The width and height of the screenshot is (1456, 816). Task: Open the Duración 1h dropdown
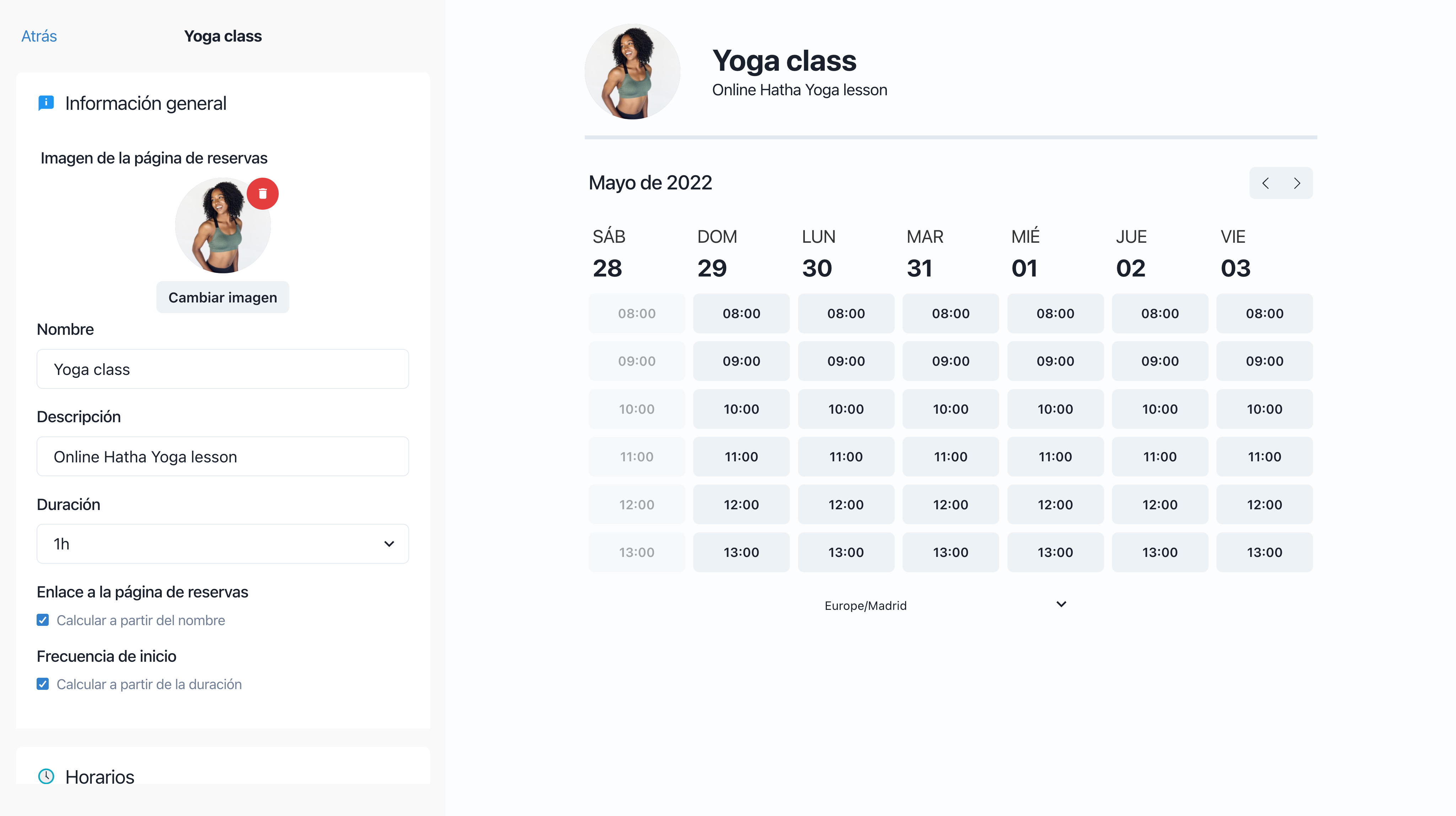pos(222,544)
